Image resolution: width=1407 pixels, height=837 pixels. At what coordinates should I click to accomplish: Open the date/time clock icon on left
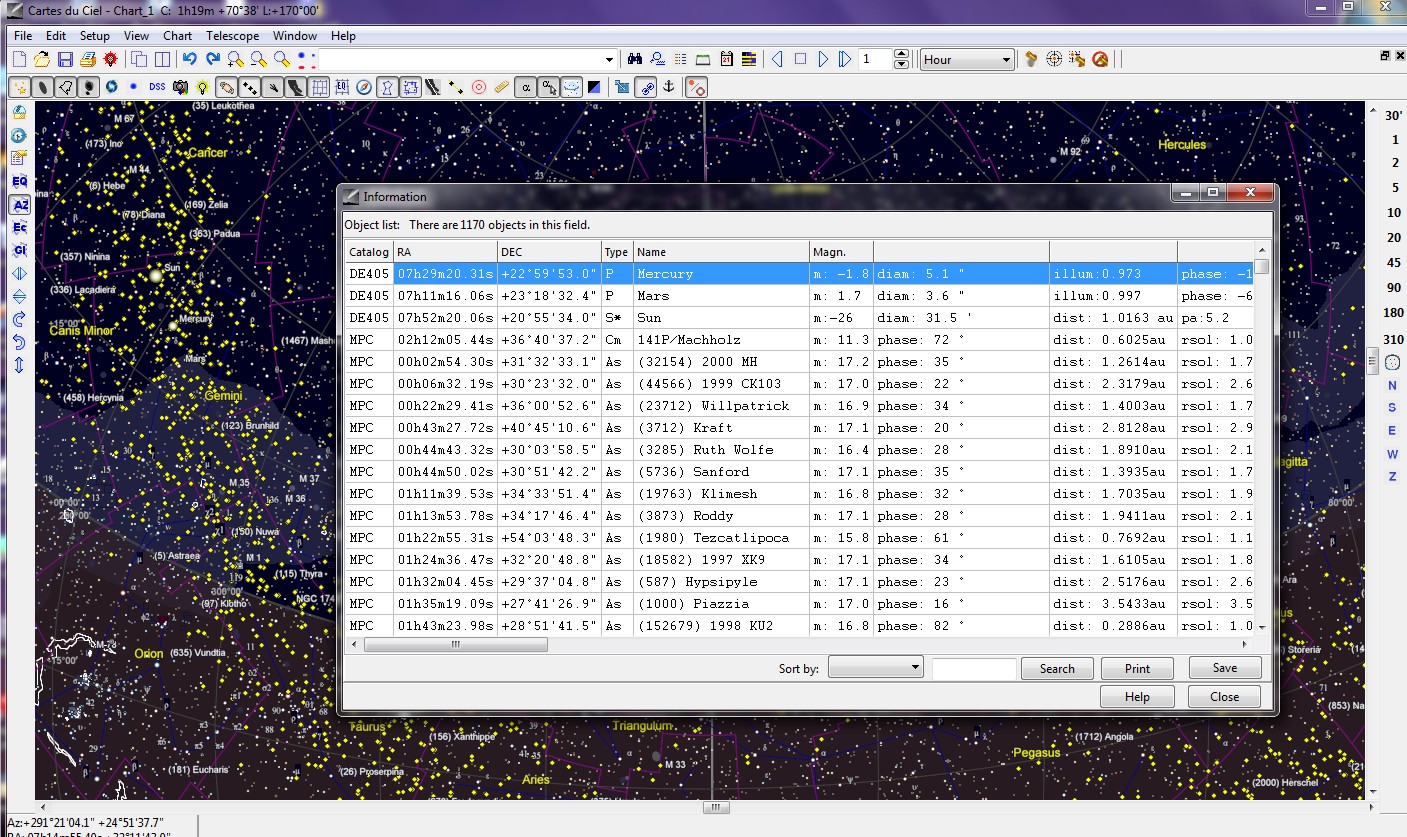[19, 135]
